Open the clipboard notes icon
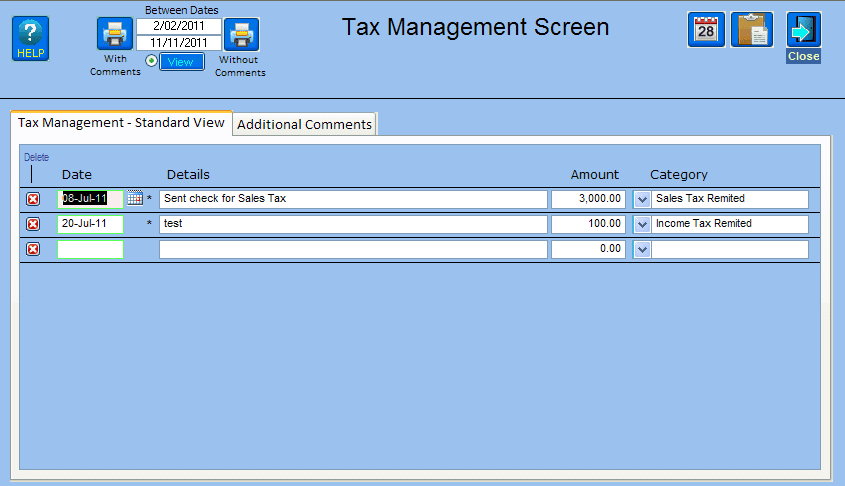The image size is (845, 486). 752,30
